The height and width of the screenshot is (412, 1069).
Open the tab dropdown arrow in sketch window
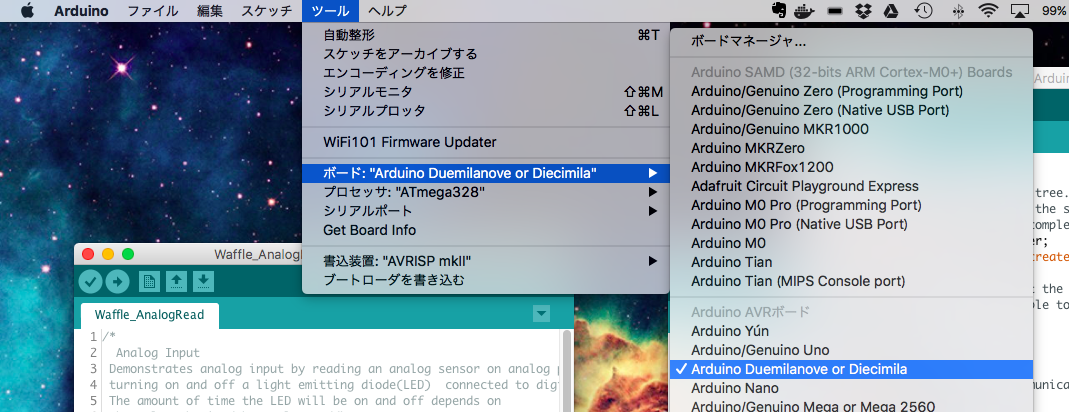[541, 313]
